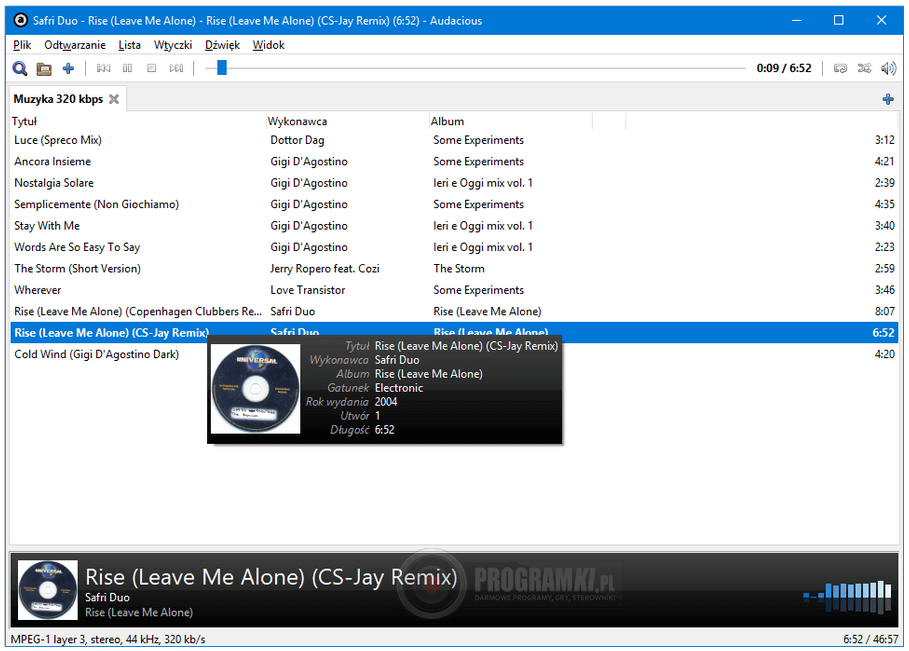Add files with the toolbar plus icon
The width and height of the screenshot is (909, 651).
(68, 68)
